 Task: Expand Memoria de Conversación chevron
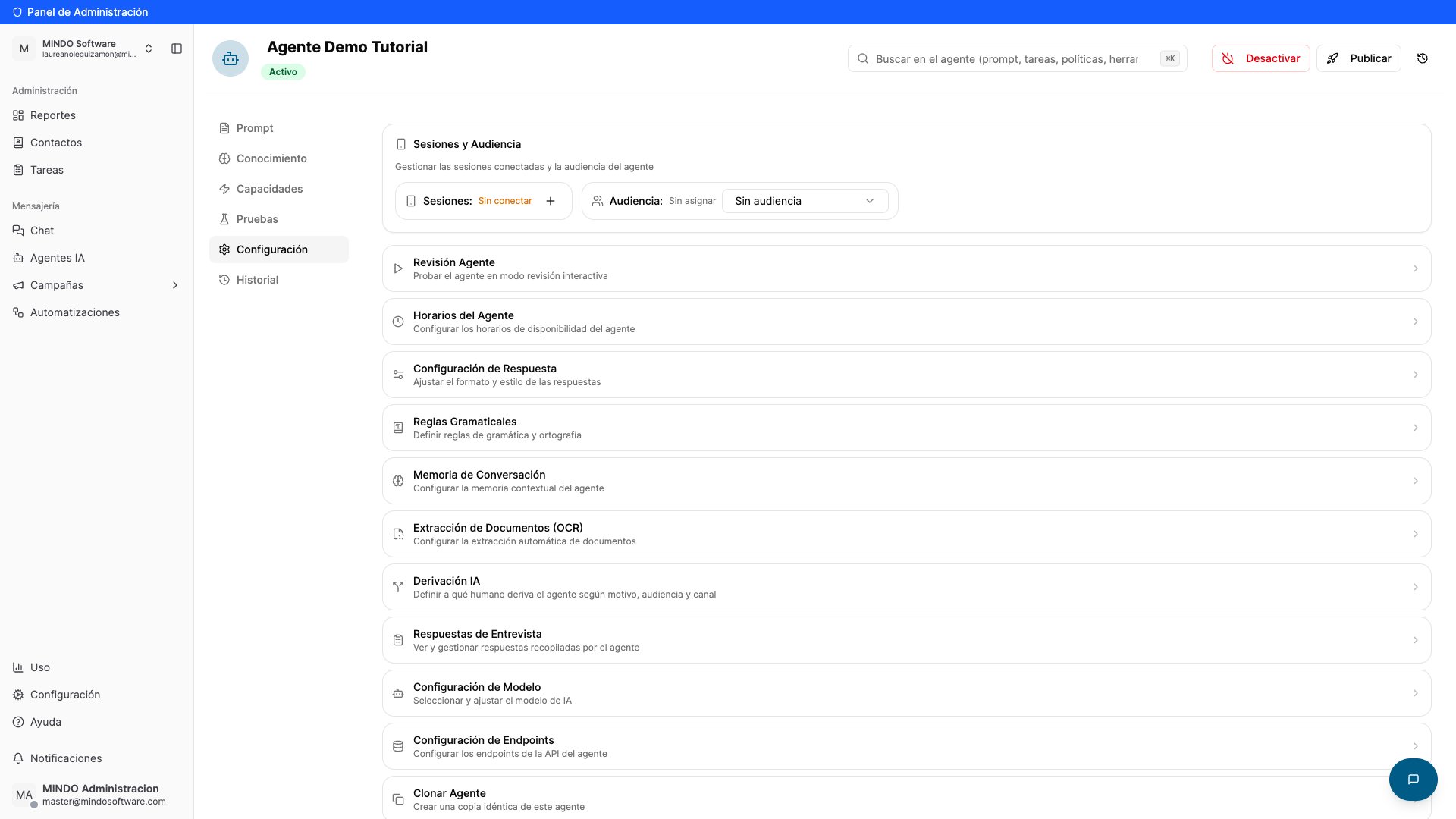[1415, 481]
